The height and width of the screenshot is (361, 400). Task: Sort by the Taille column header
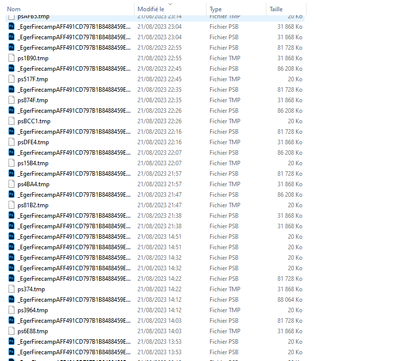276,9
